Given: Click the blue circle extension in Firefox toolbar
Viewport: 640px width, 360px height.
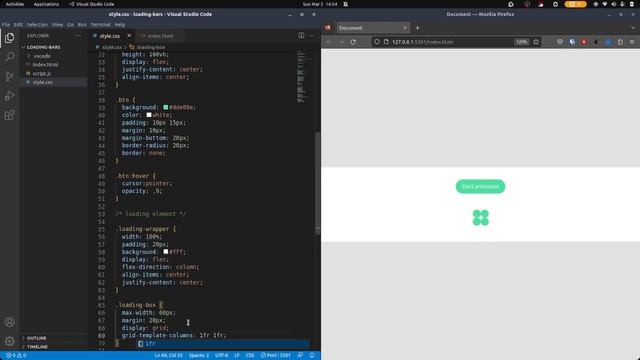Looking at the screenshot, I should (608, 42).
